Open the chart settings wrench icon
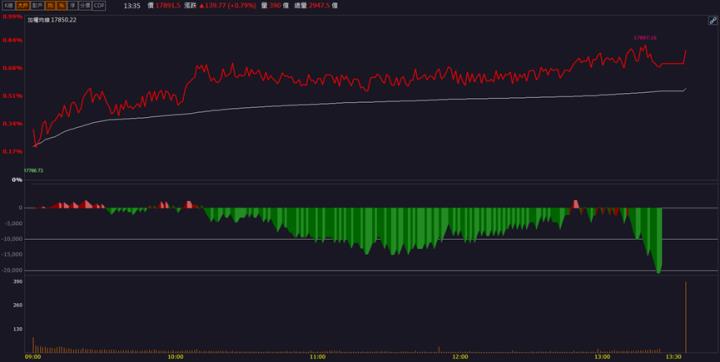The height and width of the screenshot is (362, 720). (x=712, y=21)
